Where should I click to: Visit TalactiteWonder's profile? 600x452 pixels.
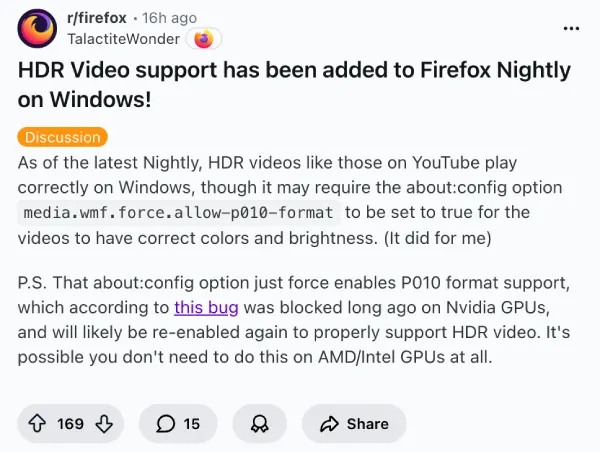123,39
